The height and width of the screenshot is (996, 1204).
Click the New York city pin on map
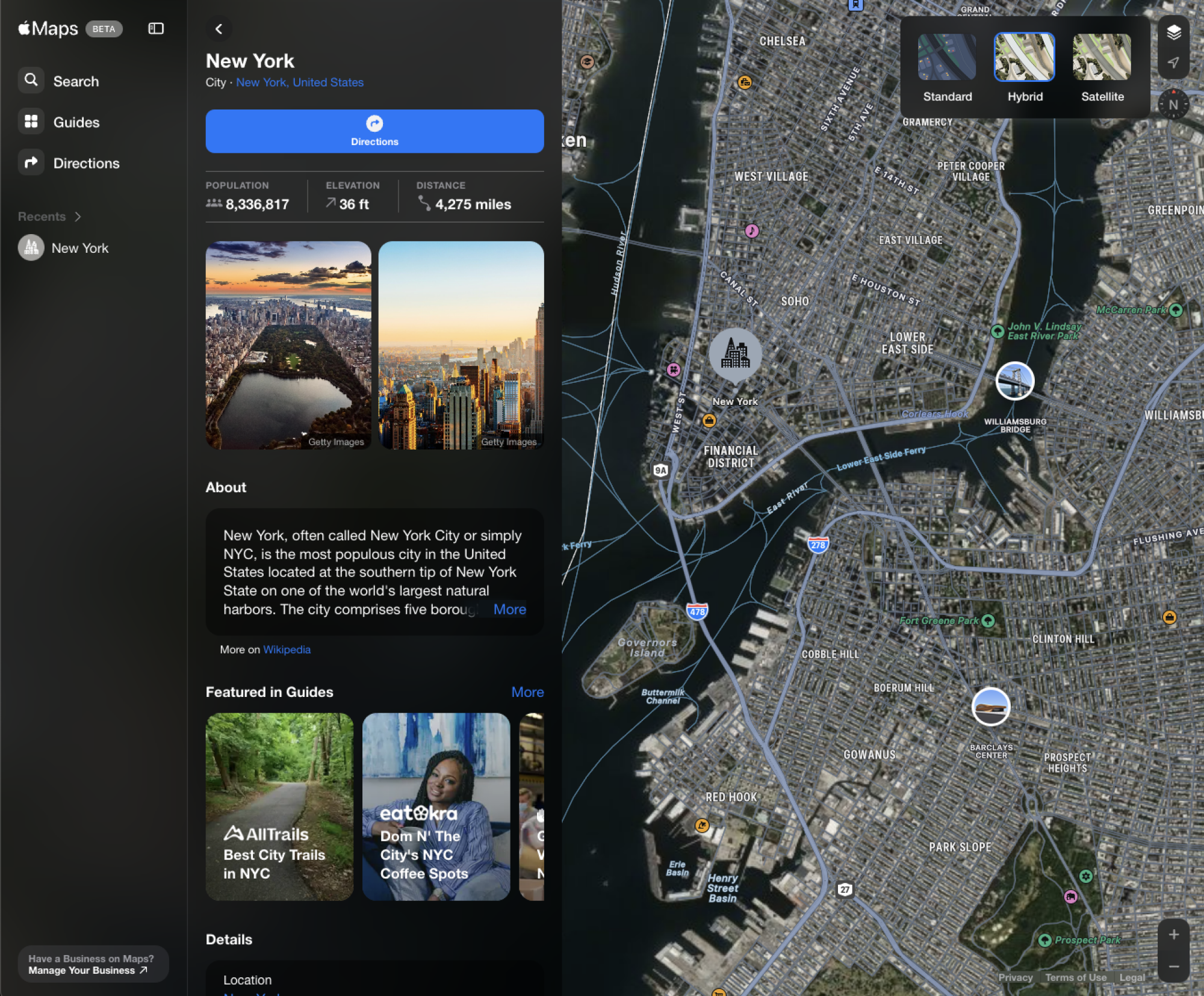point(735,354)
